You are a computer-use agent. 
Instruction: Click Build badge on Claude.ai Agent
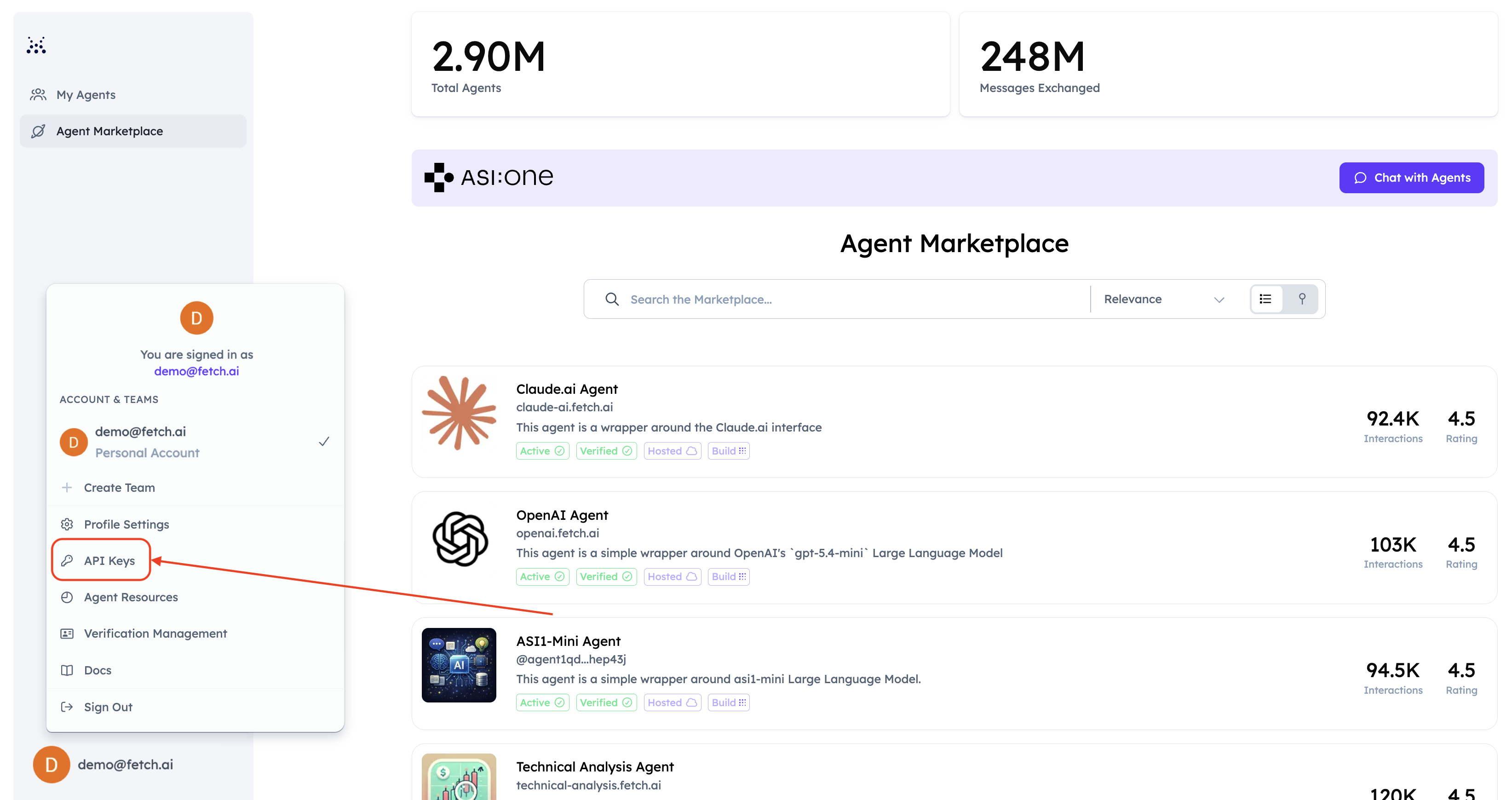coord(729,451)
